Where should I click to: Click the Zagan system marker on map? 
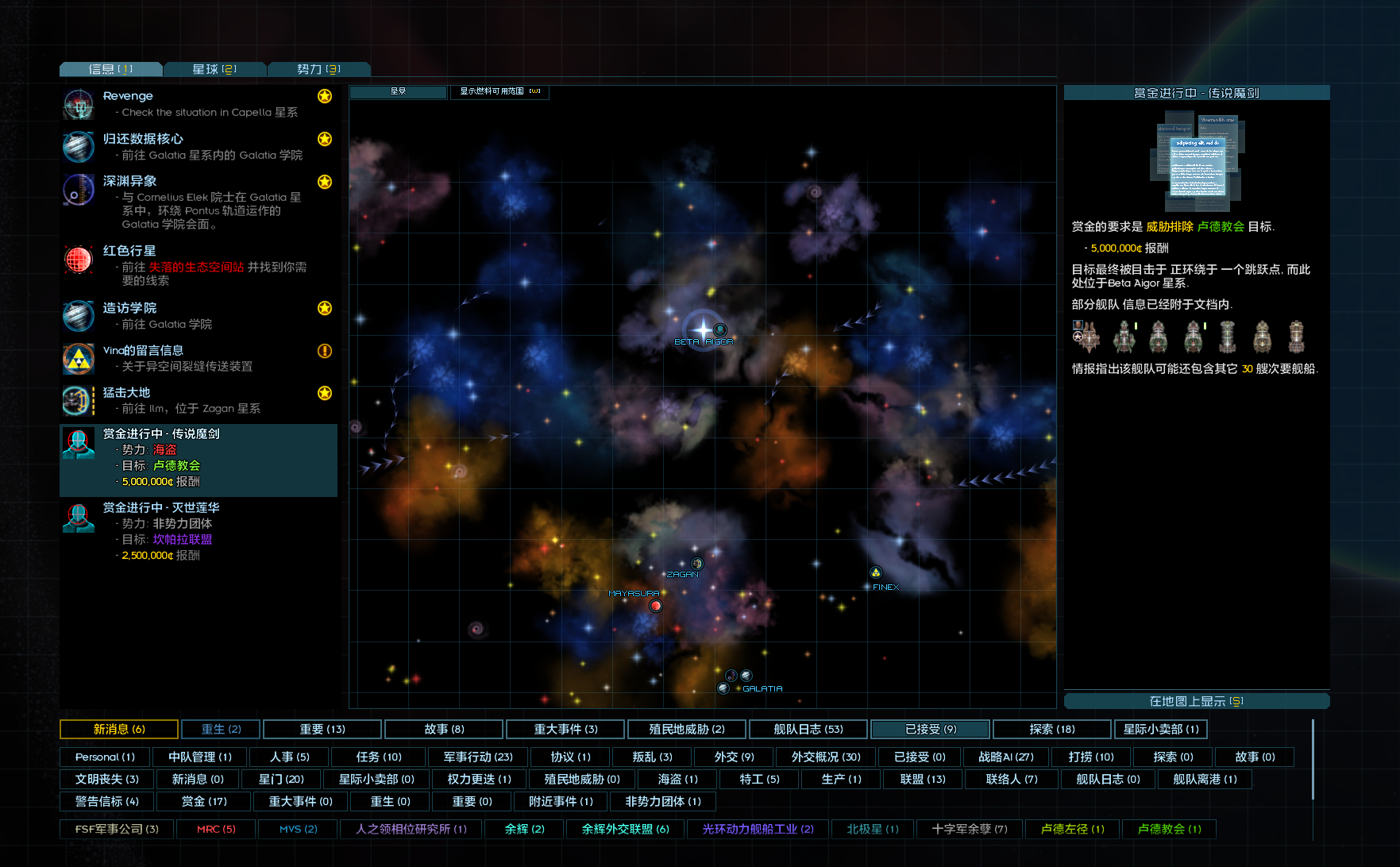click(696, 564)
